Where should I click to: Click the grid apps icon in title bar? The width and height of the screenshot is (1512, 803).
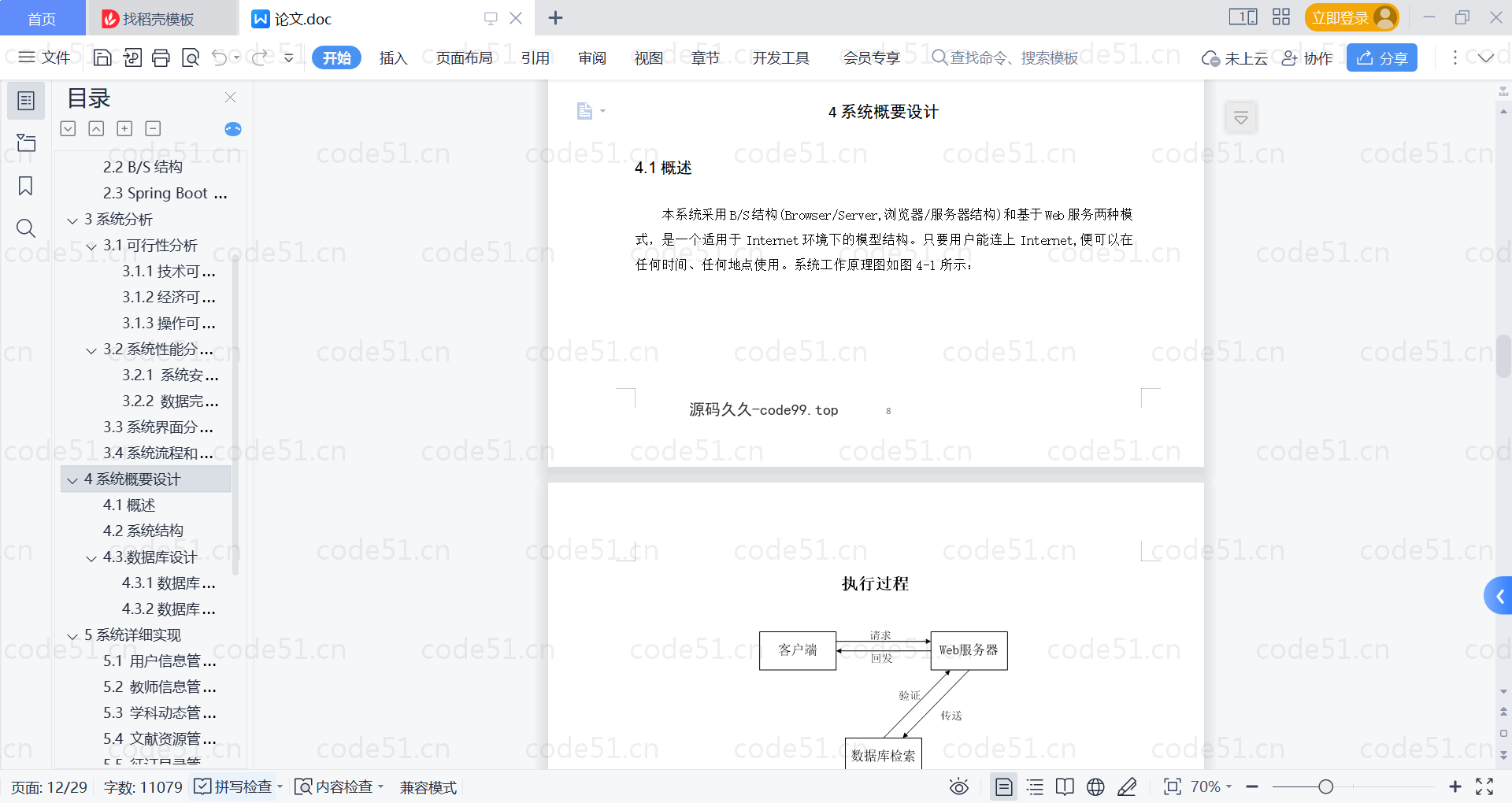point(1281,17)
